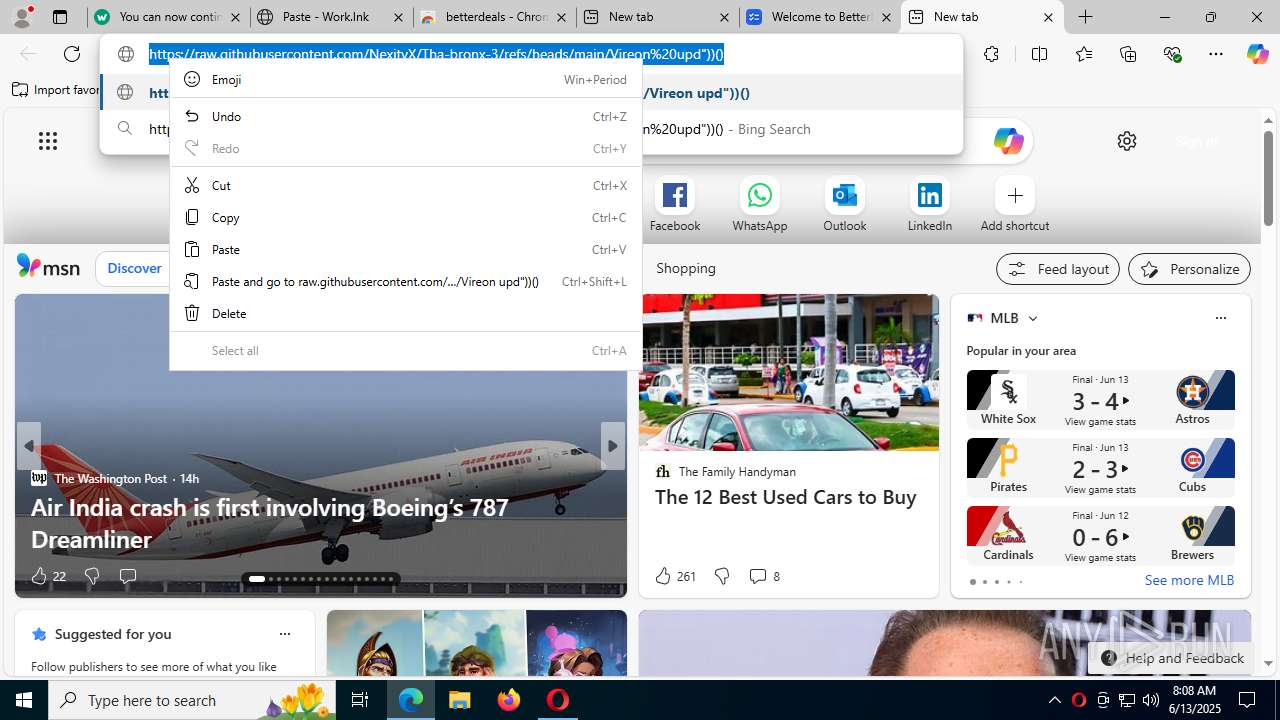The image size is (1280, 720).
Task: Open page settings gear icon
Action: click(1127, 141)
